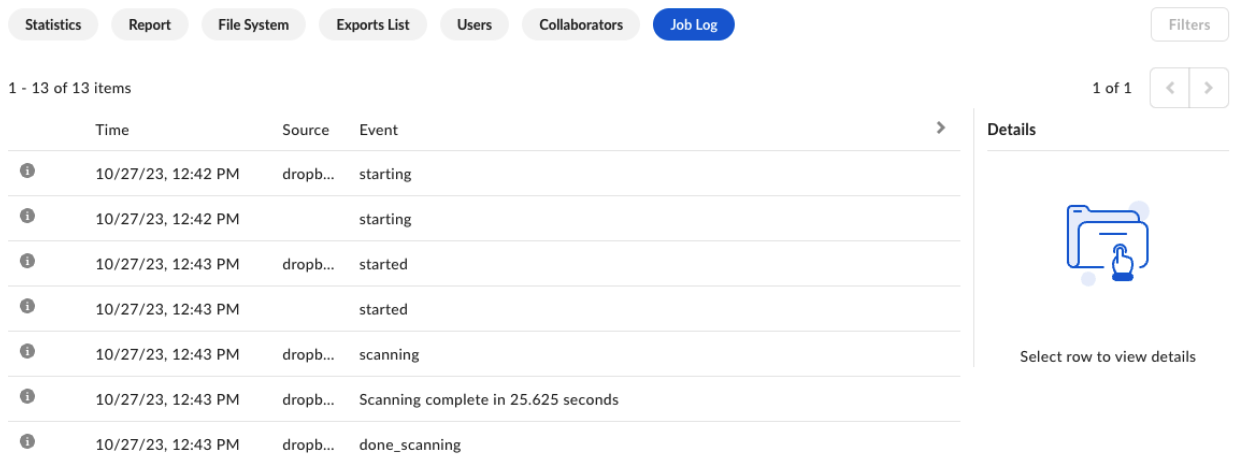
Task: Open the Users tab
Action: pyautogui.click(x=474, y=25)
